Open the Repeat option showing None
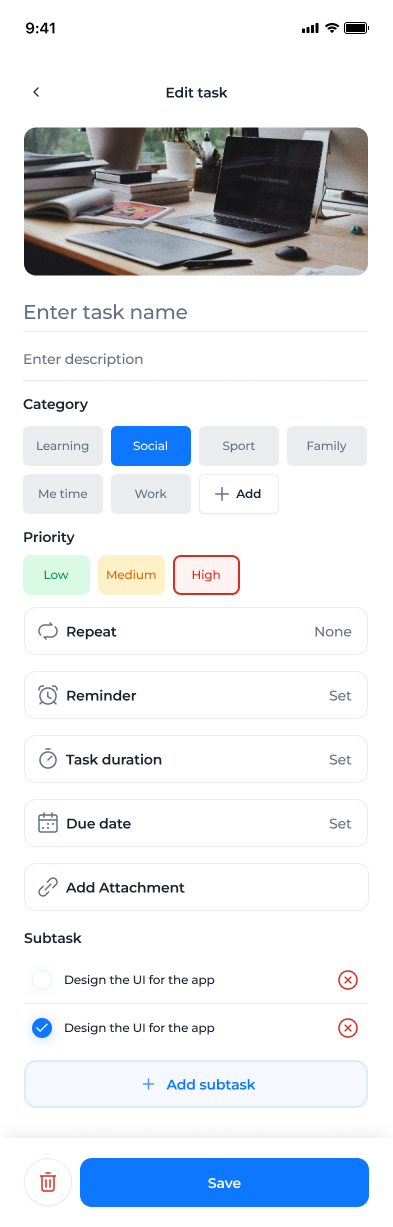393x1227 pixels. 196,631
